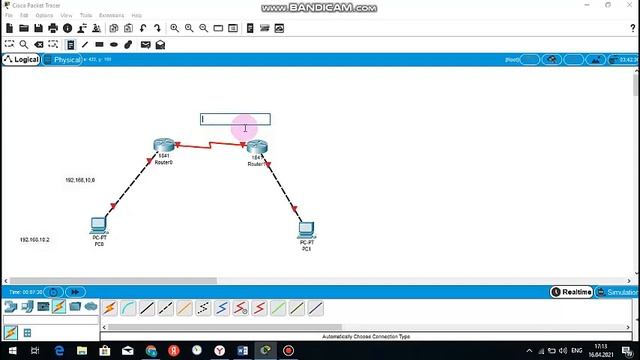Image resolution: width=640 pixels, height=360 pixels.
Task: Open a file with the folder icon
Action: pyautogui.click(x=24, y=28)
